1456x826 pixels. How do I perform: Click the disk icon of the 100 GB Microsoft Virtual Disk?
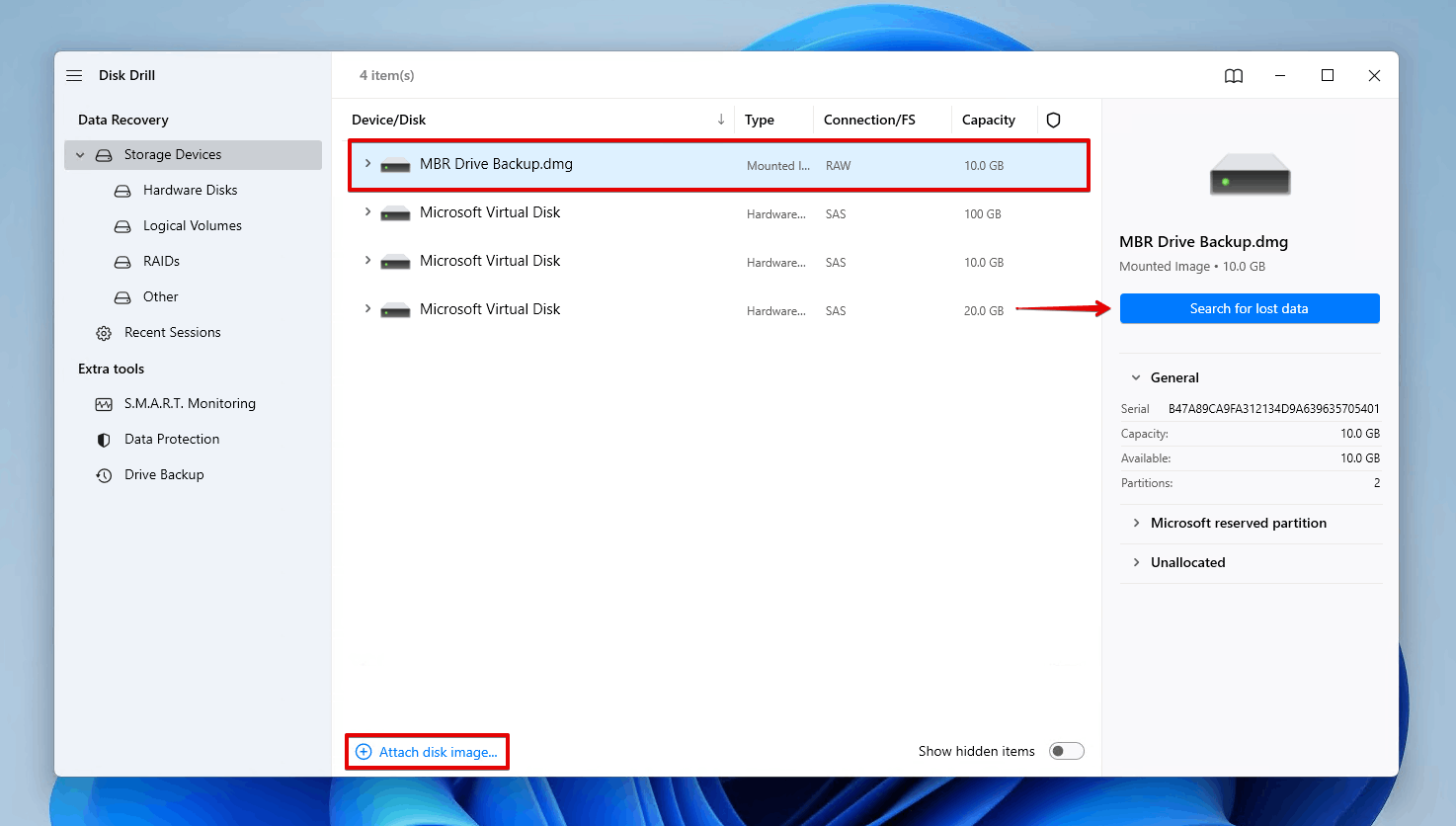coord(395,213)
